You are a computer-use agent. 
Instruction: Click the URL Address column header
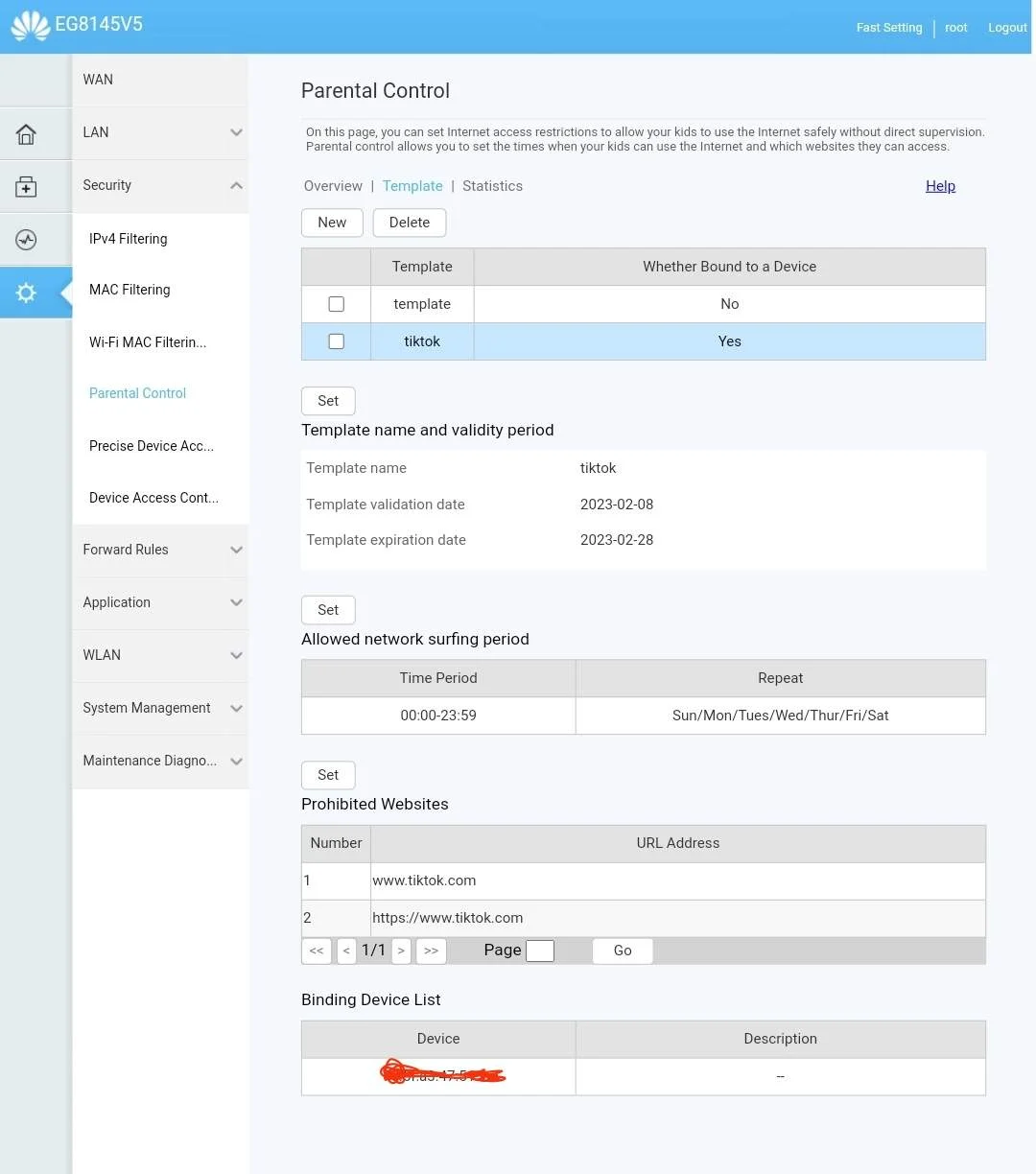tap(678, 843)
